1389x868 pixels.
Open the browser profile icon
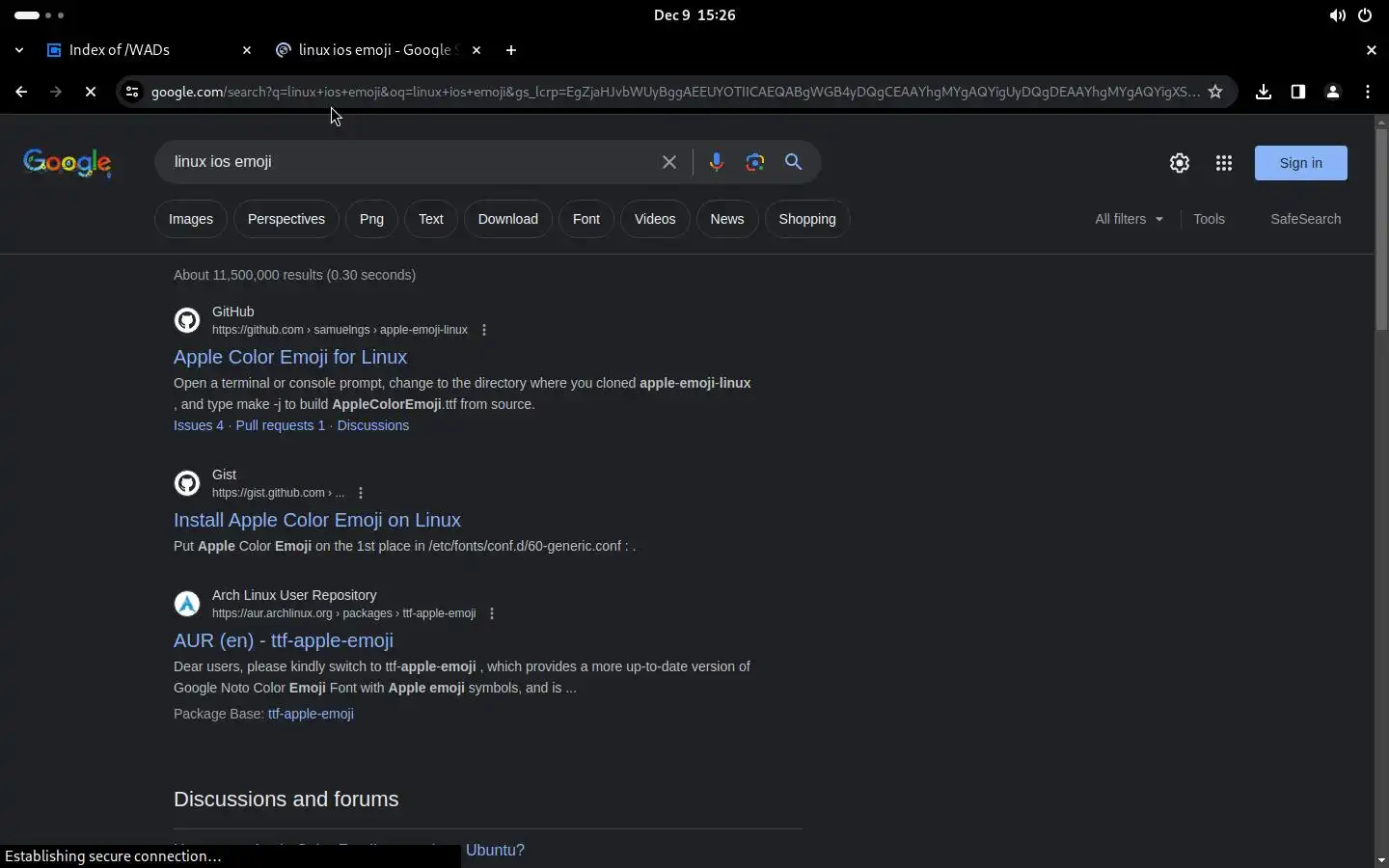(x=1333, y=92)
